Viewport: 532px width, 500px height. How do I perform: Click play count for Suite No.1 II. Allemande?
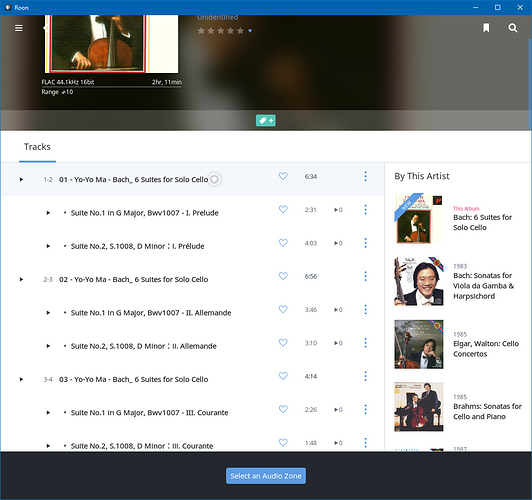pos(338,310)
